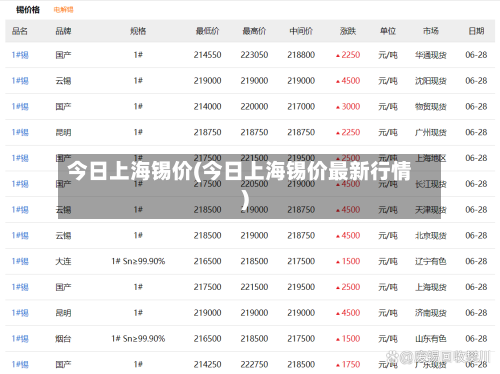
Task: Open 1#锡 link in 山东有色 row
Action: pos(20,339)
